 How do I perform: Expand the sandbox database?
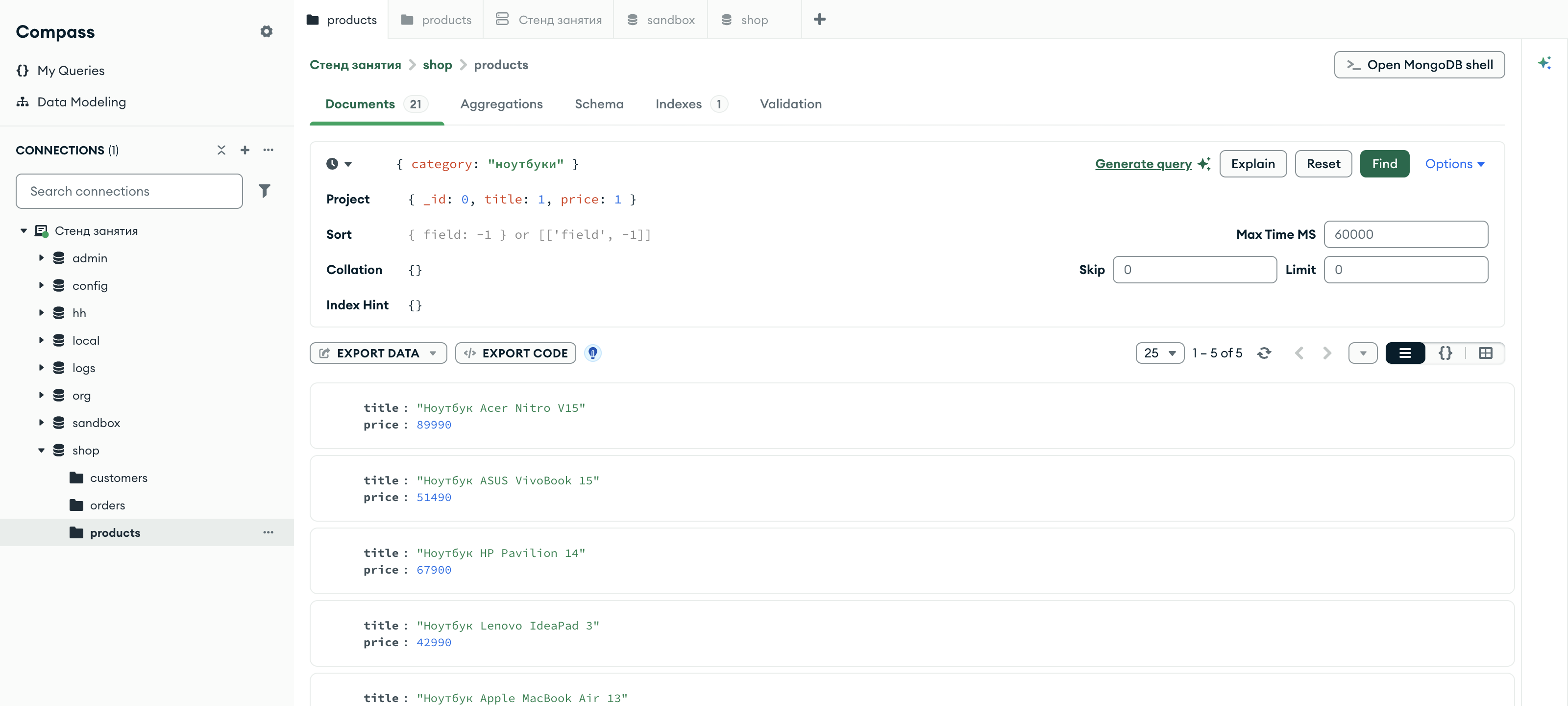tap(41, 423)
